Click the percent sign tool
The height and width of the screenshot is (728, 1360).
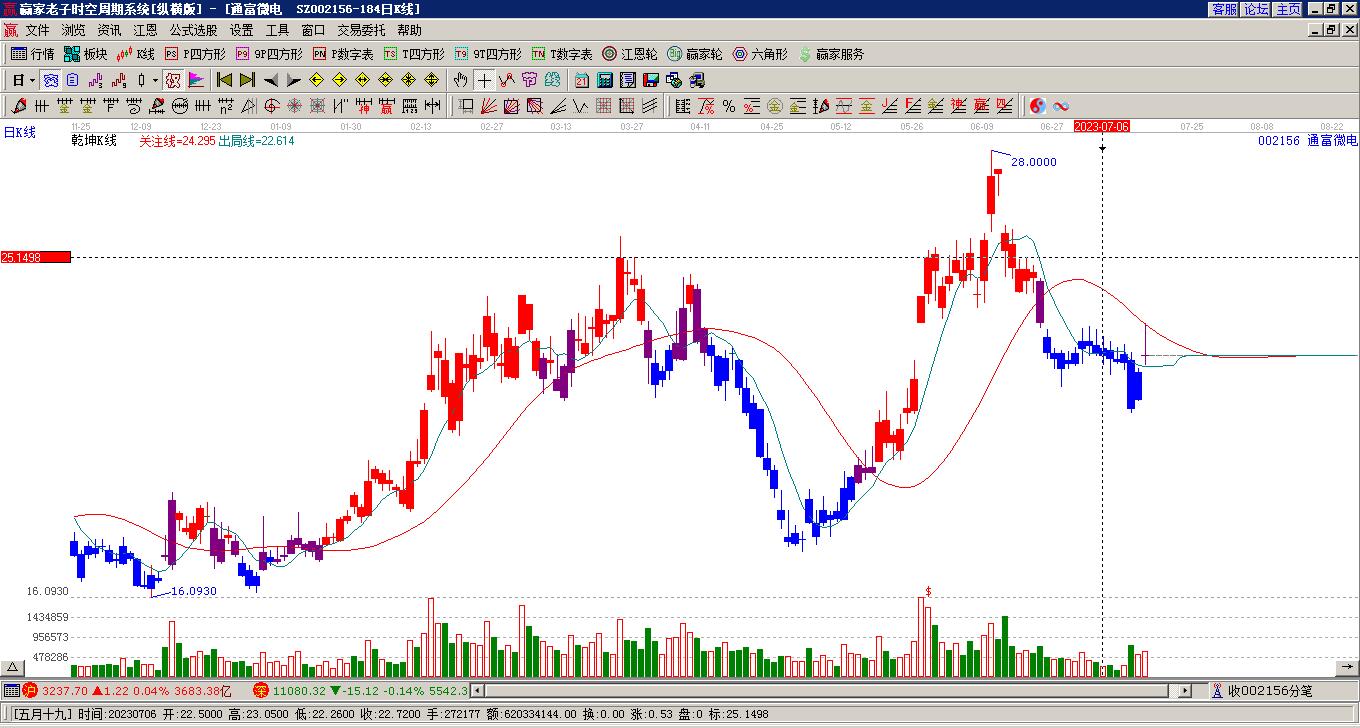point(729,106)
